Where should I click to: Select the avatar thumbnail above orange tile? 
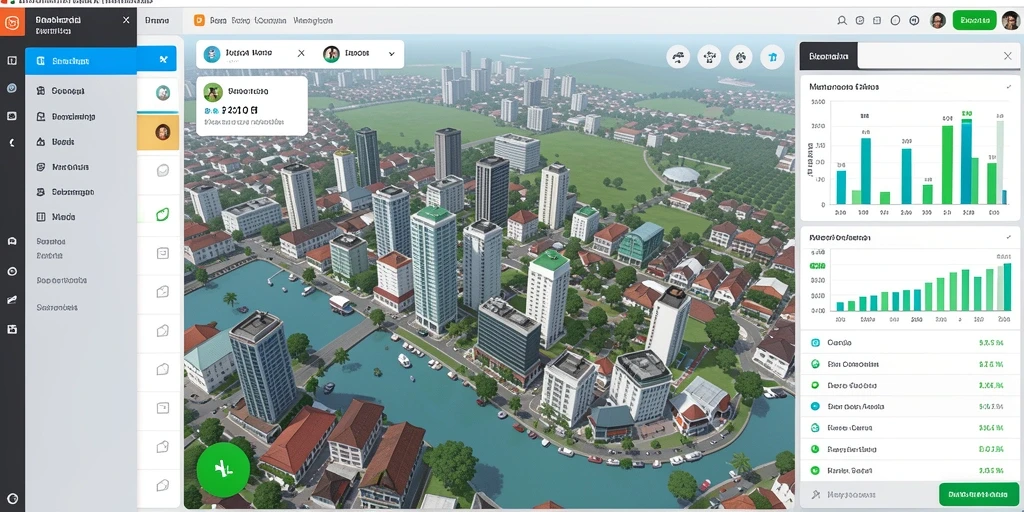pyautogui.click(x=163, y=92)
